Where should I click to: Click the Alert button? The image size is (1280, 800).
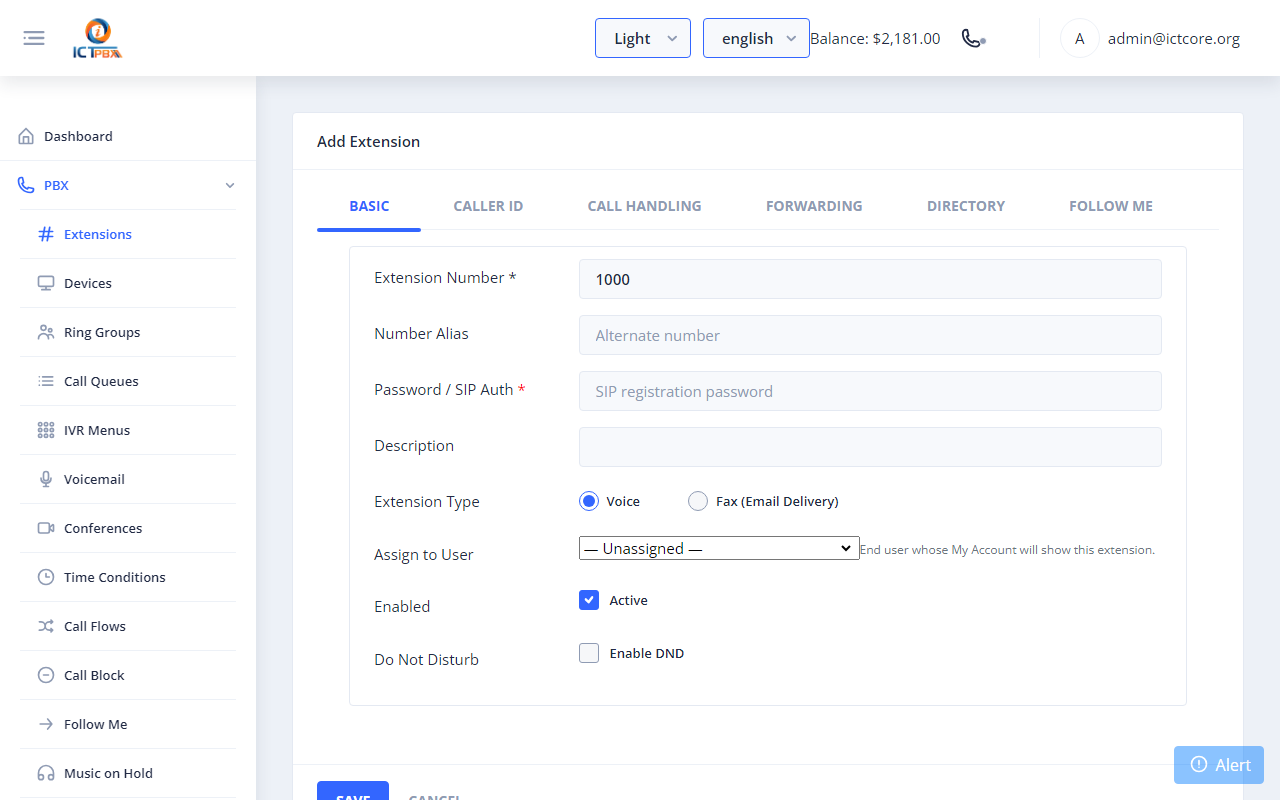tap(1219, 765)
